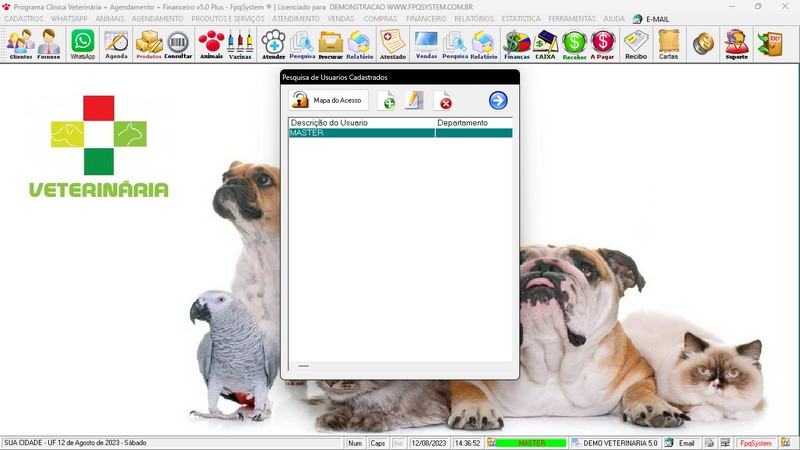The height and width of the screenshot is (450, 800).
Task: Open the Fornece suppliers icon
Action: (x=49, y=44)
